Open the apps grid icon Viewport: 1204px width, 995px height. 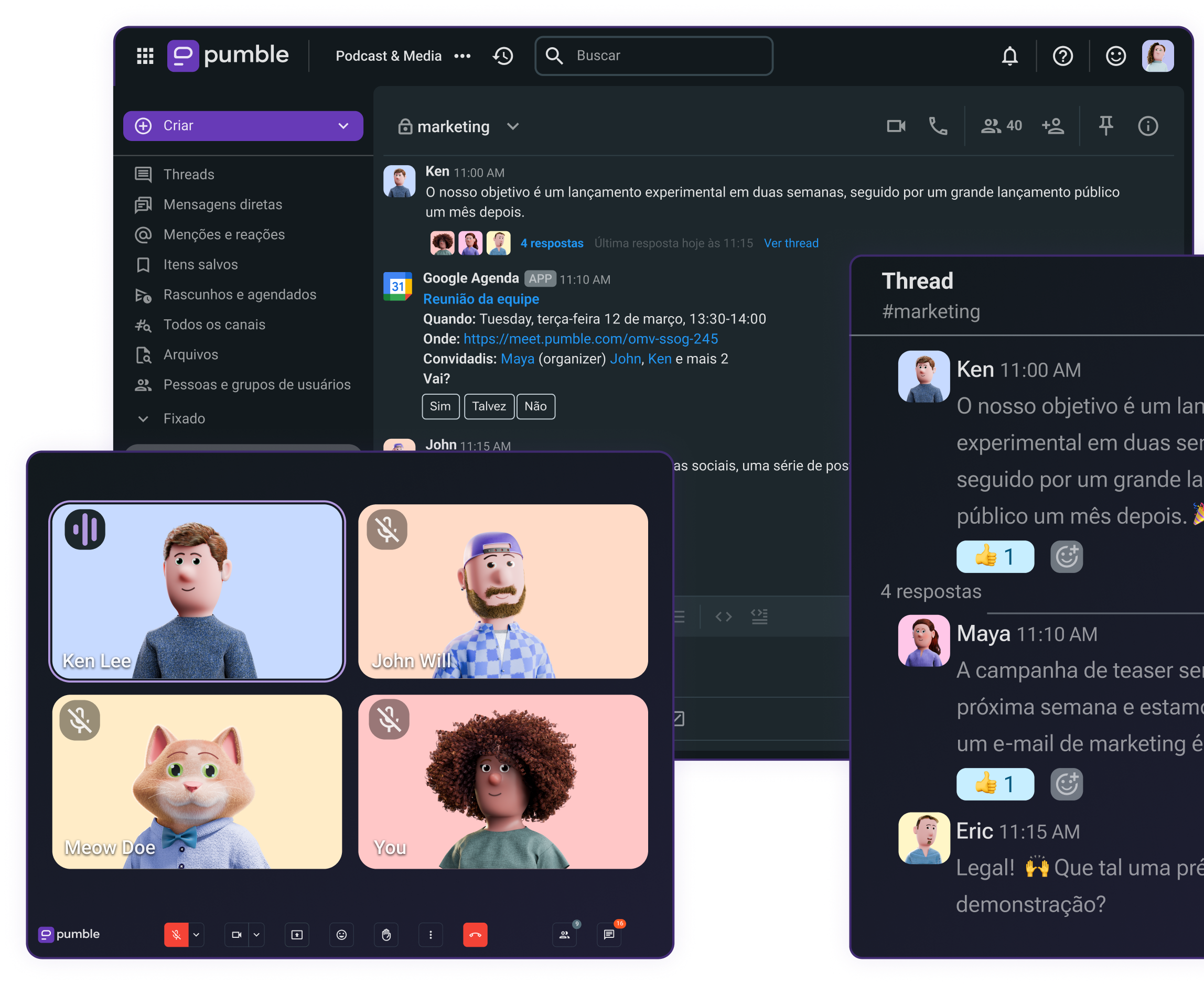(x=145, y=56)
